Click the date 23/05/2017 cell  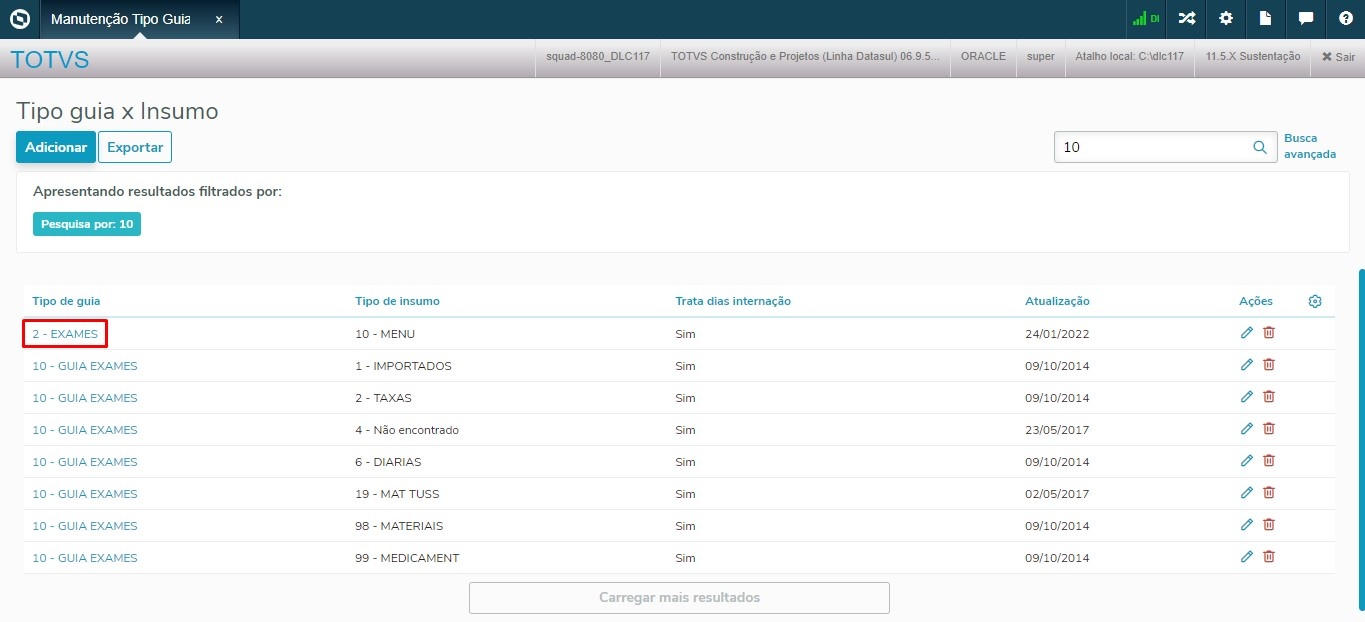[1057, 430]
